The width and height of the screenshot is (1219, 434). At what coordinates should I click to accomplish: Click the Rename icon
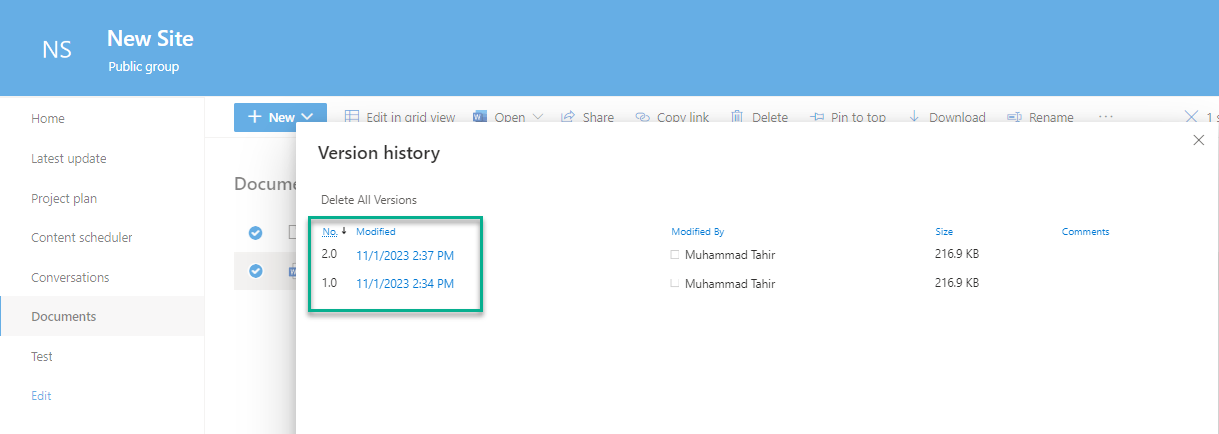click(x=1013, y=117)
